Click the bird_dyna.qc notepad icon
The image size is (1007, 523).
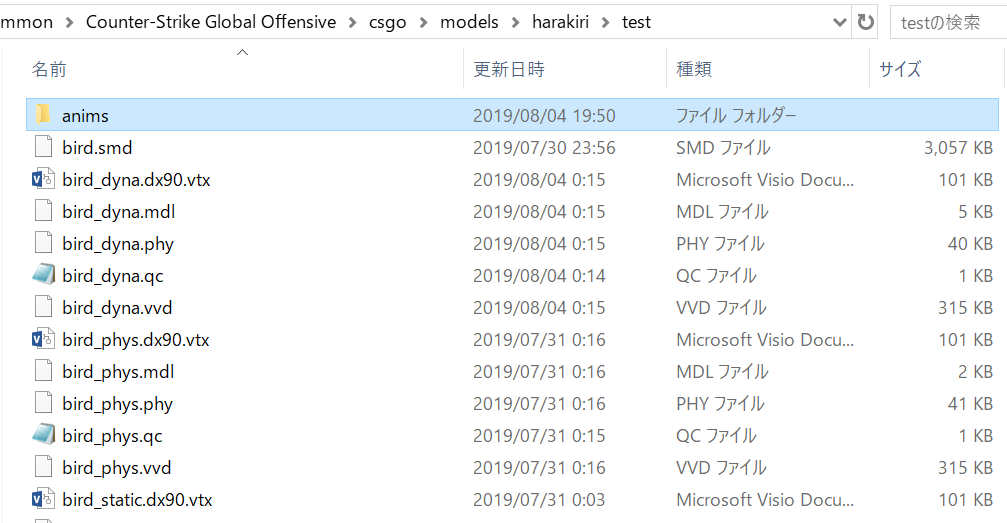coord(43,275)
